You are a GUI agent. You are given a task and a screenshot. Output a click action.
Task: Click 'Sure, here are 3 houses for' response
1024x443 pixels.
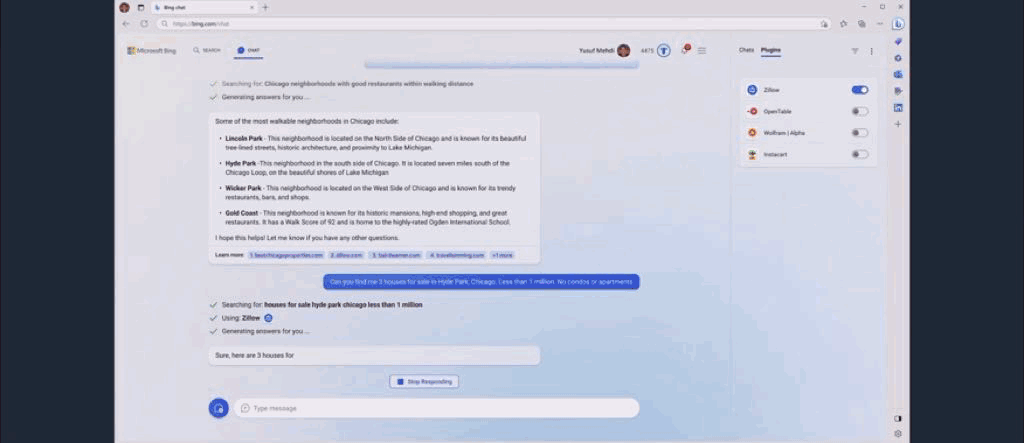(x=374, y=355)
